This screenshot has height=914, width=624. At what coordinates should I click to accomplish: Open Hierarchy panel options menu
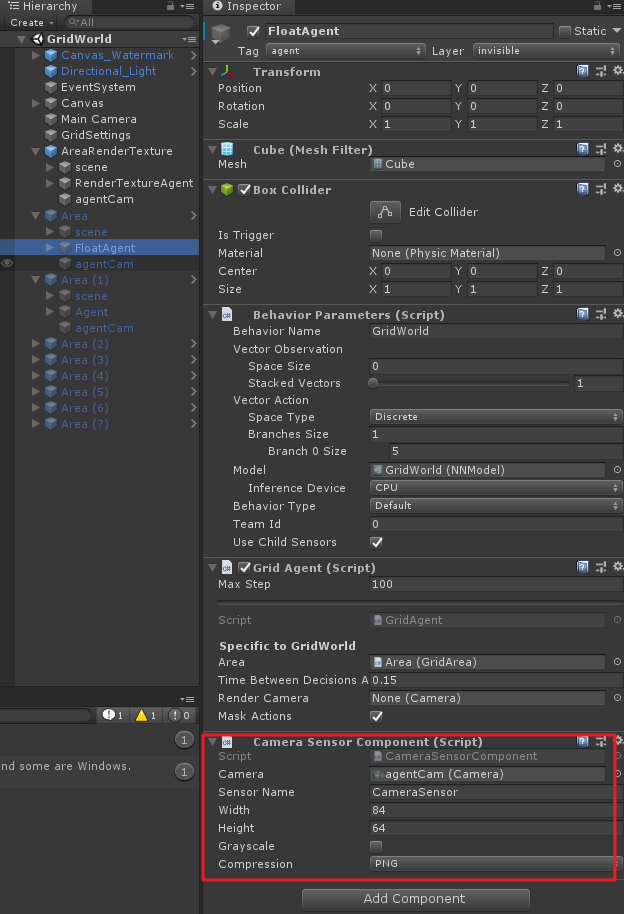pos(187,6)
